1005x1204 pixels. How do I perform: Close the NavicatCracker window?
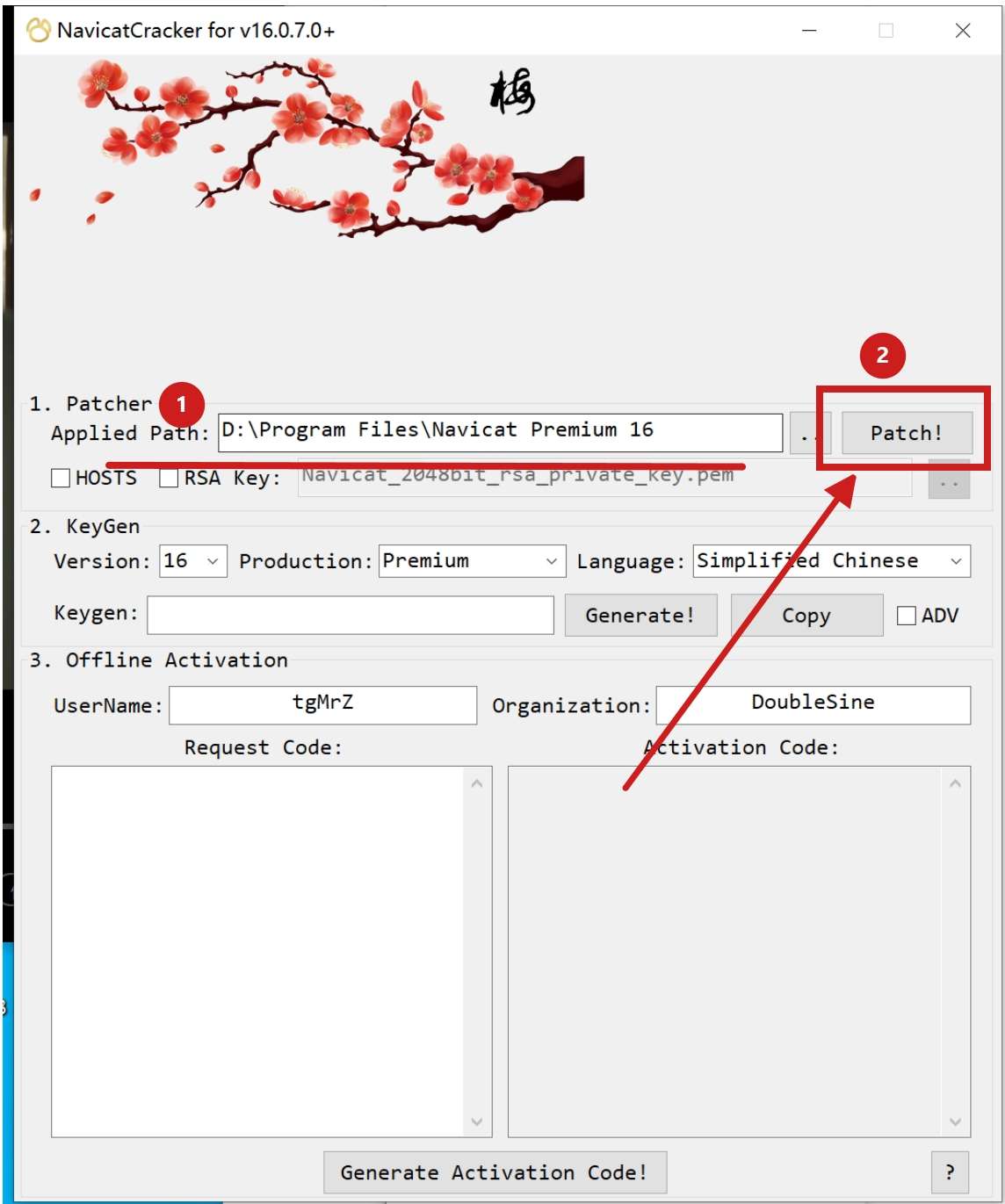[963, 31]
